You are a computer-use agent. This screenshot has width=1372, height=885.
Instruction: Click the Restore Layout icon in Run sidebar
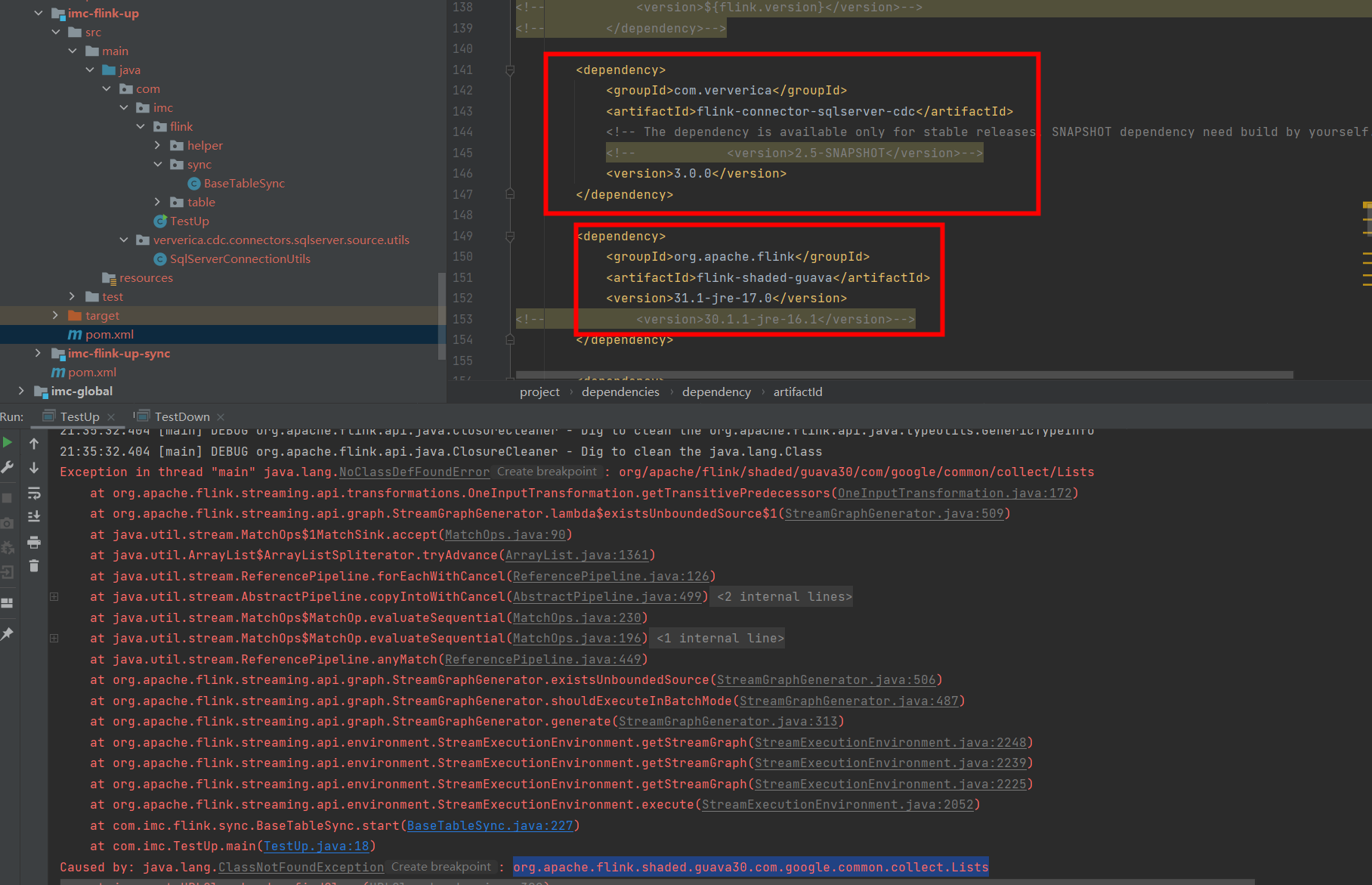point(8,603)
